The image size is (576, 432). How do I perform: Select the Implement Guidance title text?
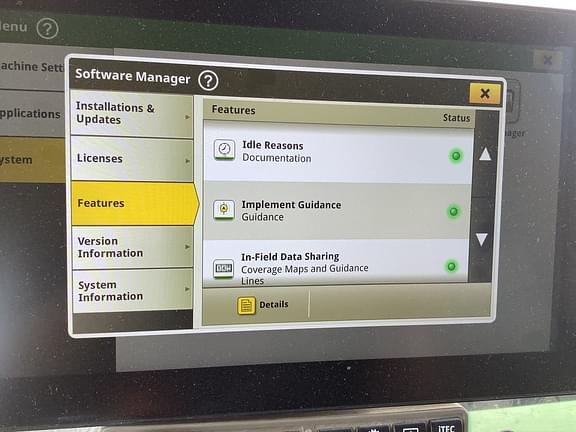(291, 205)
